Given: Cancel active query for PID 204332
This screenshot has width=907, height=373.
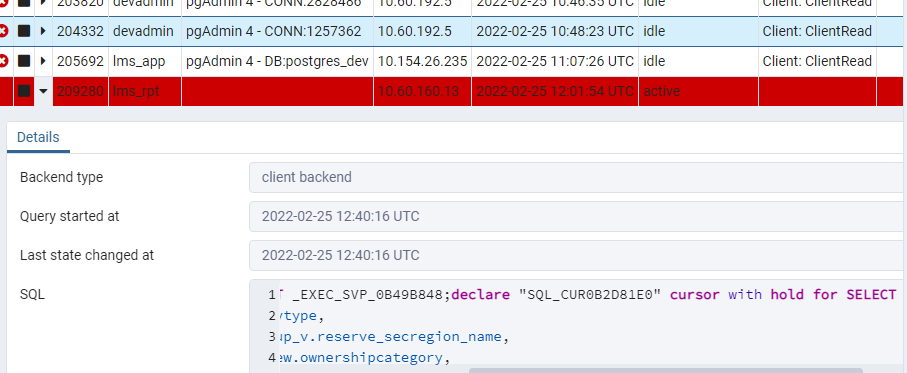Looking at the screenshot, I should (24, 31).
